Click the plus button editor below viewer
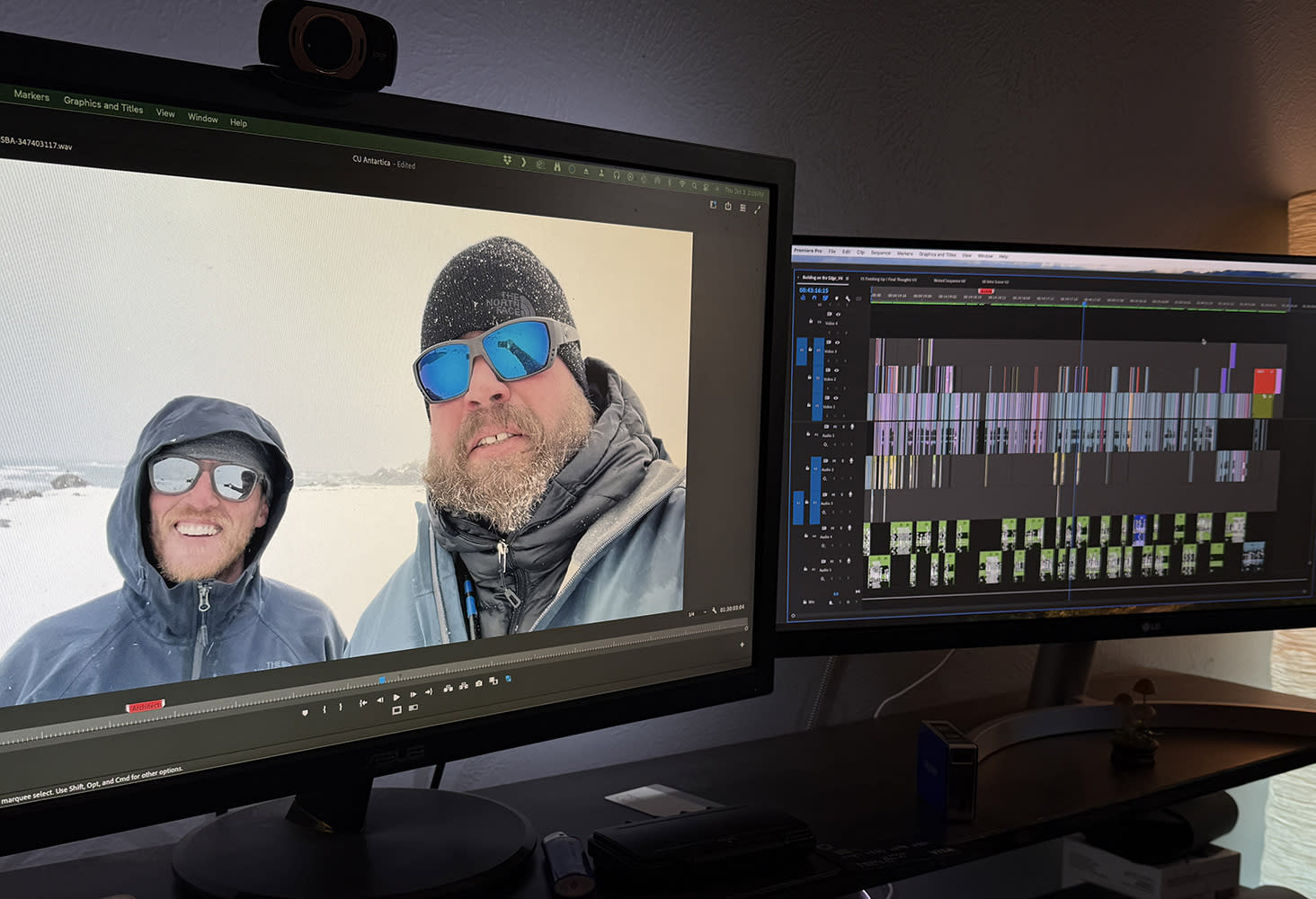The height and width of the screenshot is (899, 1316). pos(742,644)
